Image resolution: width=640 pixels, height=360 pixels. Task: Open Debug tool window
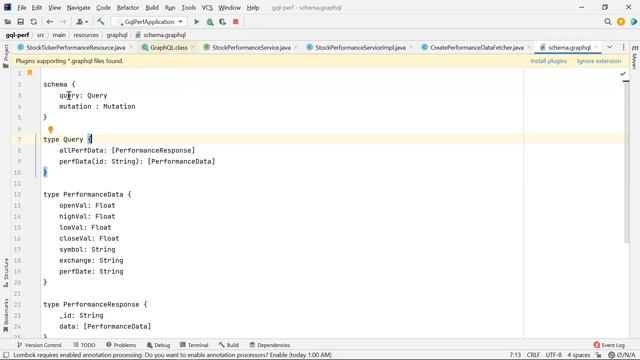click(x=158, y=345)
